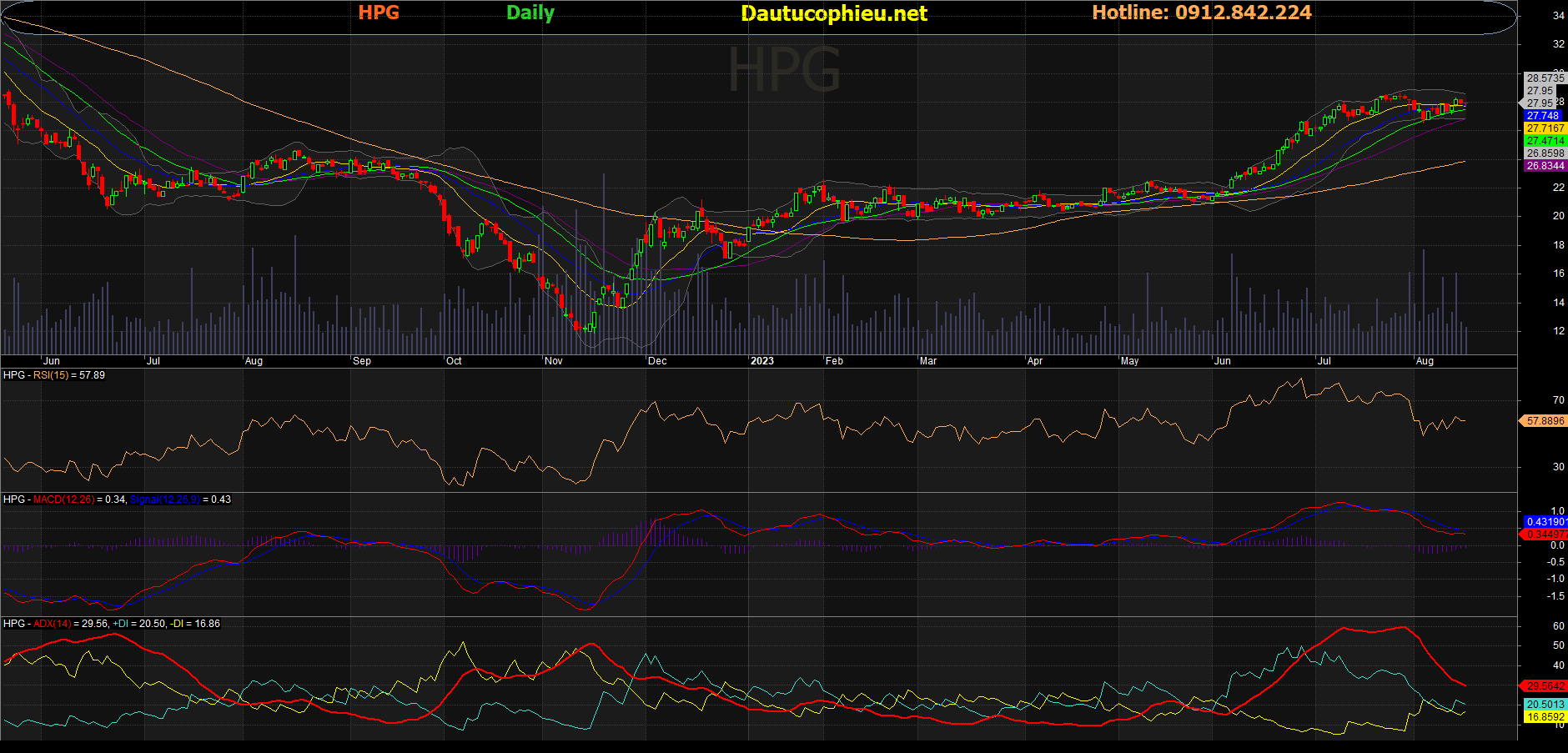The height and width of the screenshot is (753, 1568).
Task: Click the HPG ticker label in header
Action: click(379, 13)
